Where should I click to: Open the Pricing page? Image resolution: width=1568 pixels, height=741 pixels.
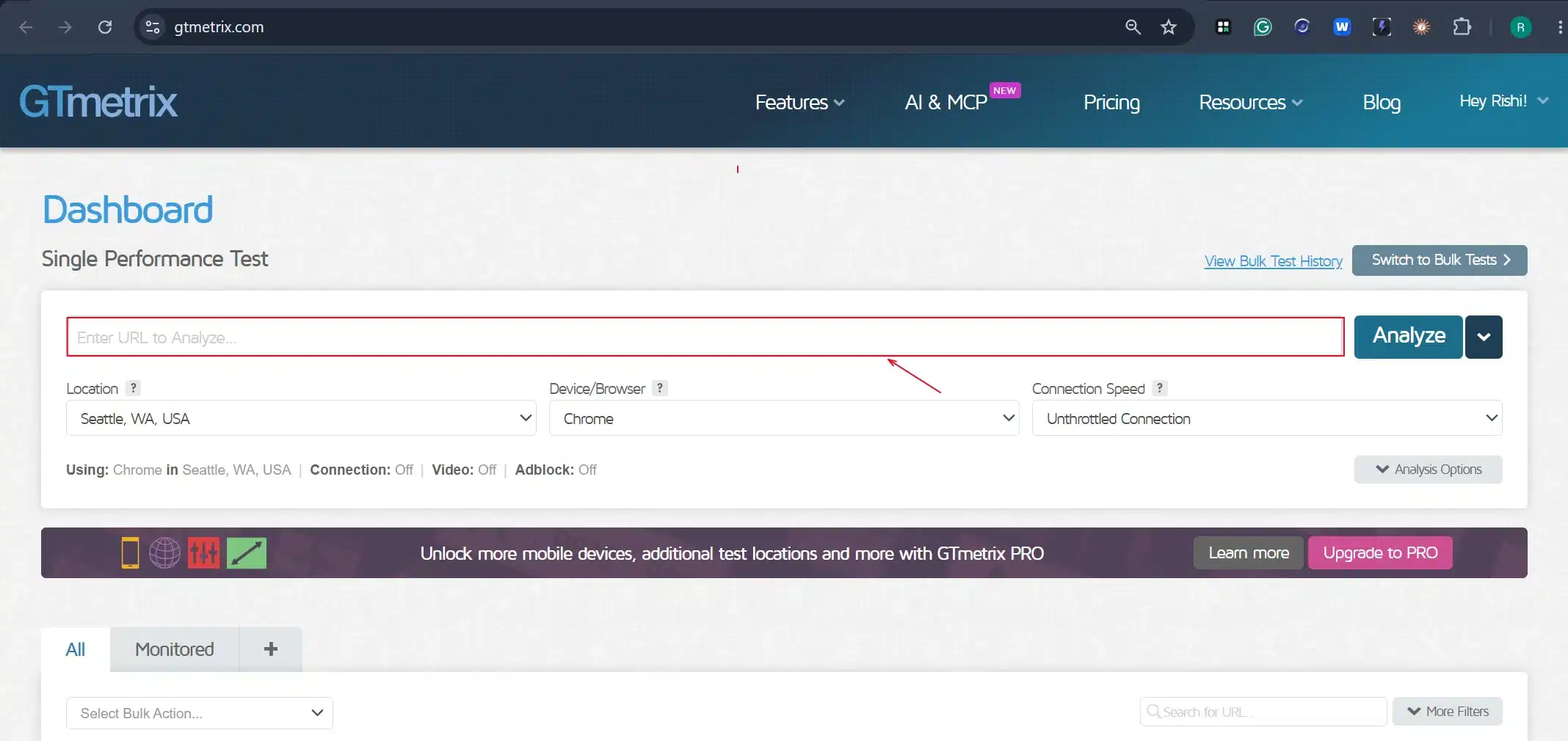[x=1111, y=102]
